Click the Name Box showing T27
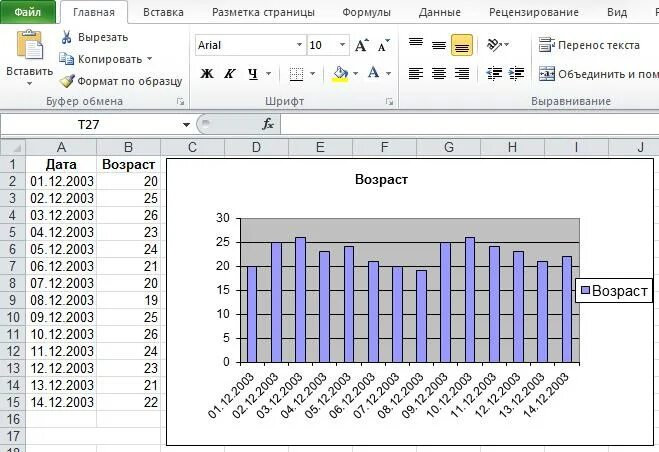 tap(89, 124)
